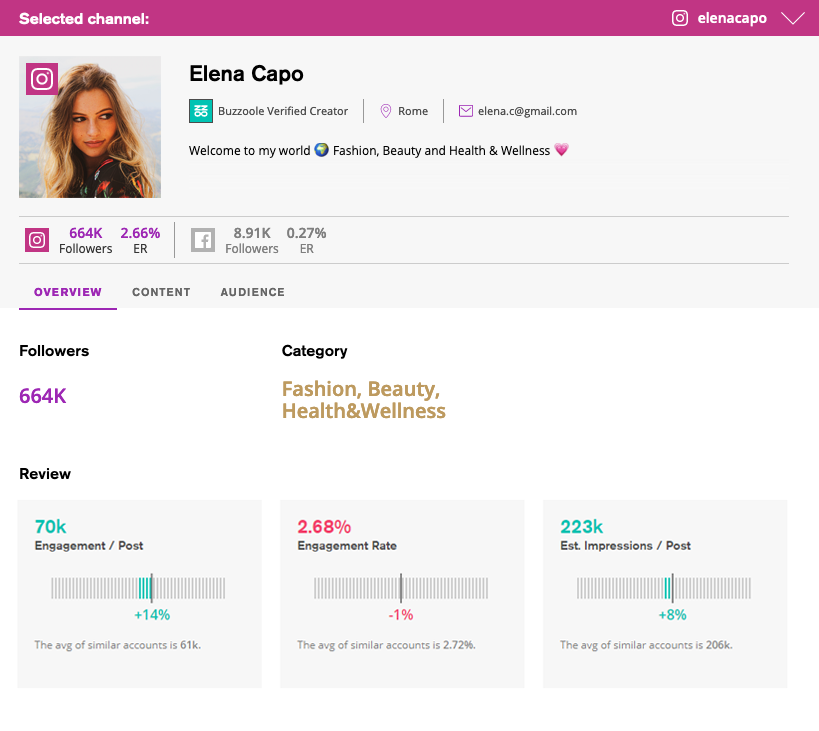Click the Instagram badge on the profile photo
The image size is (819, 731).
[x=42, y=79]
